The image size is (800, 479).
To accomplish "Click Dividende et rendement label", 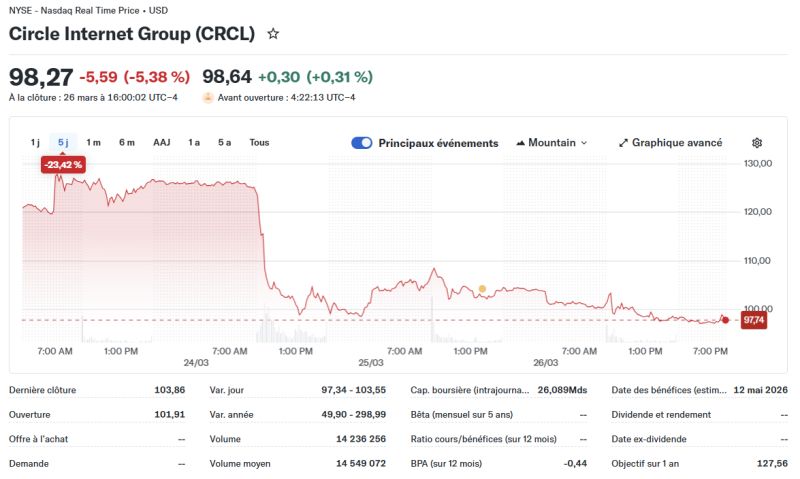I will point(661,414).
